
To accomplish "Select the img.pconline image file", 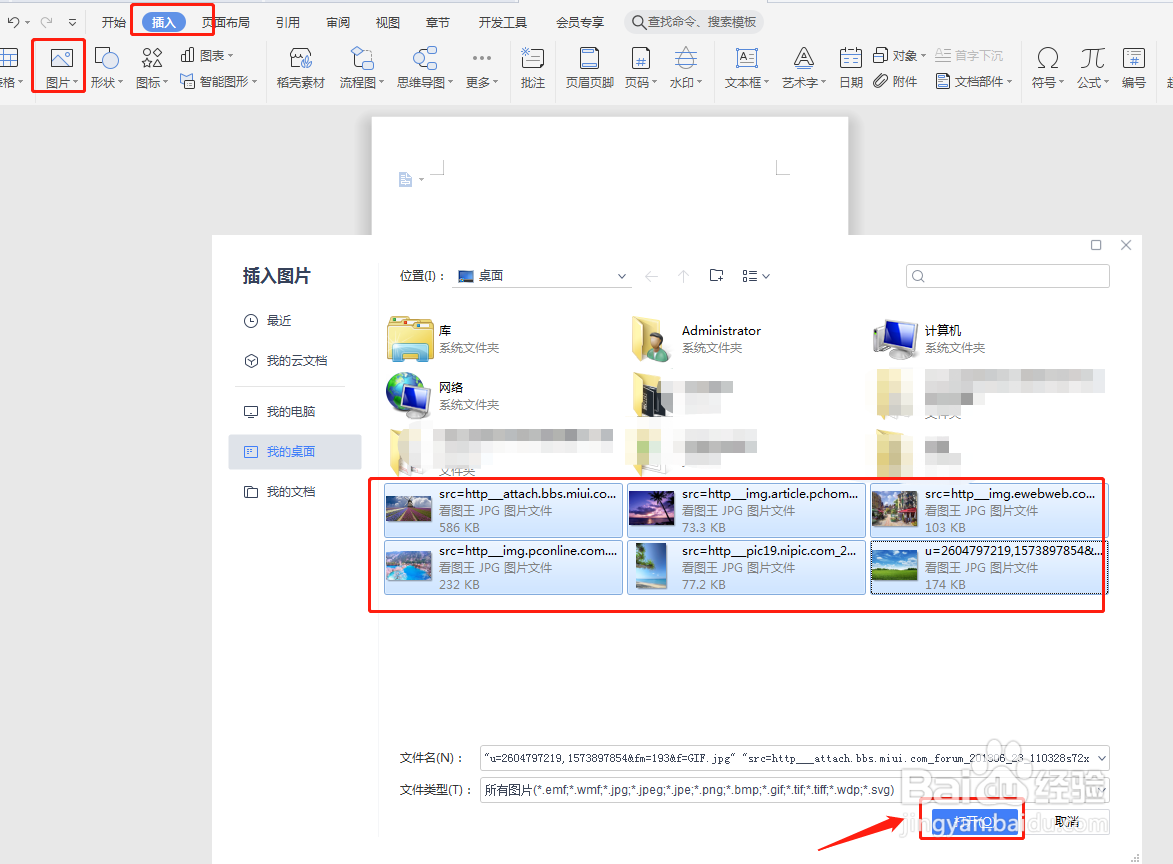I will point(503,567).
